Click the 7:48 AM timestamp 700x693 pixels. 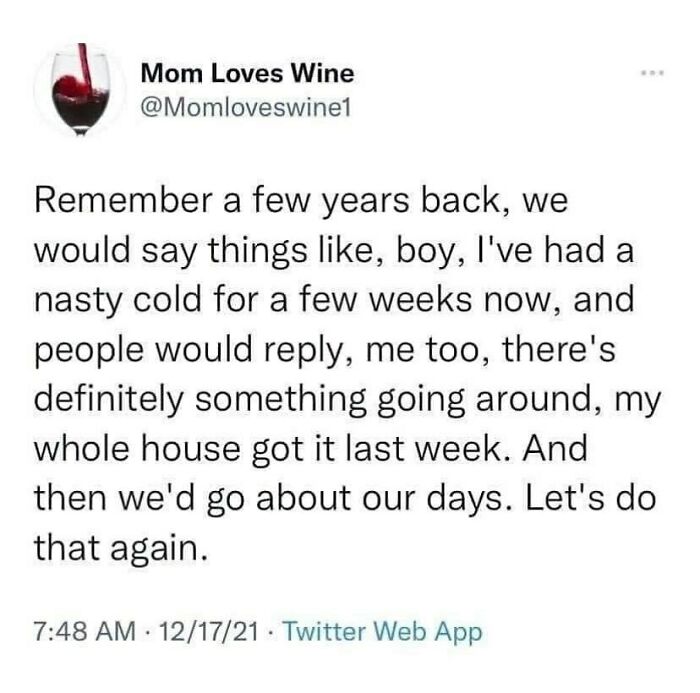85,631
